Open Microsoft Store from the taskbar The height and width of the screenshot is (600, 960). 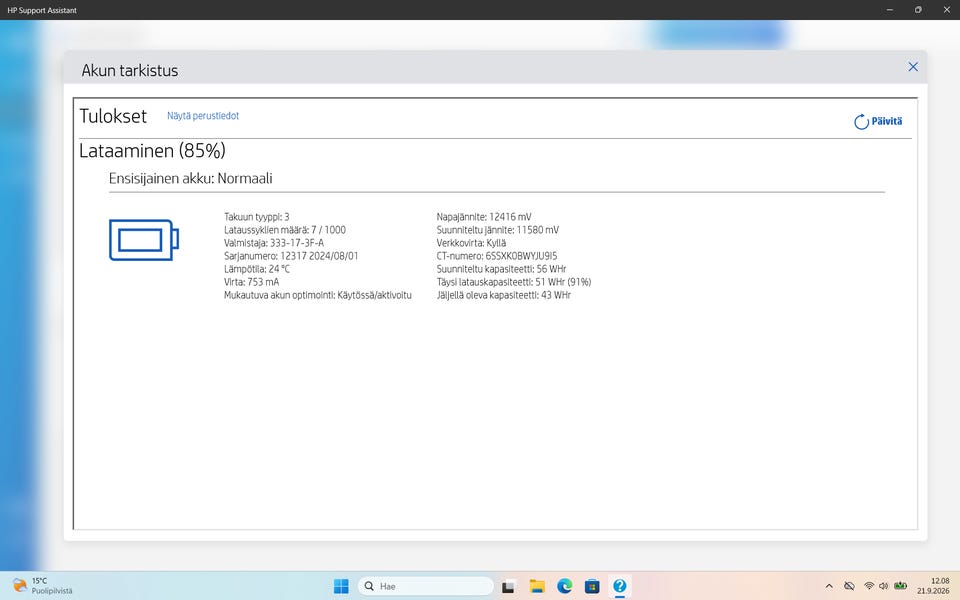592,586
